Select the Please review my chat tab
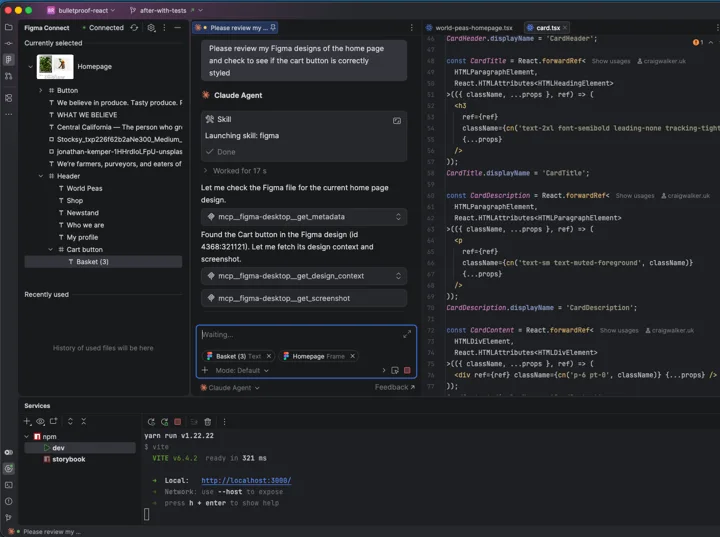This screenshot has height=537, width=720. 236,28
